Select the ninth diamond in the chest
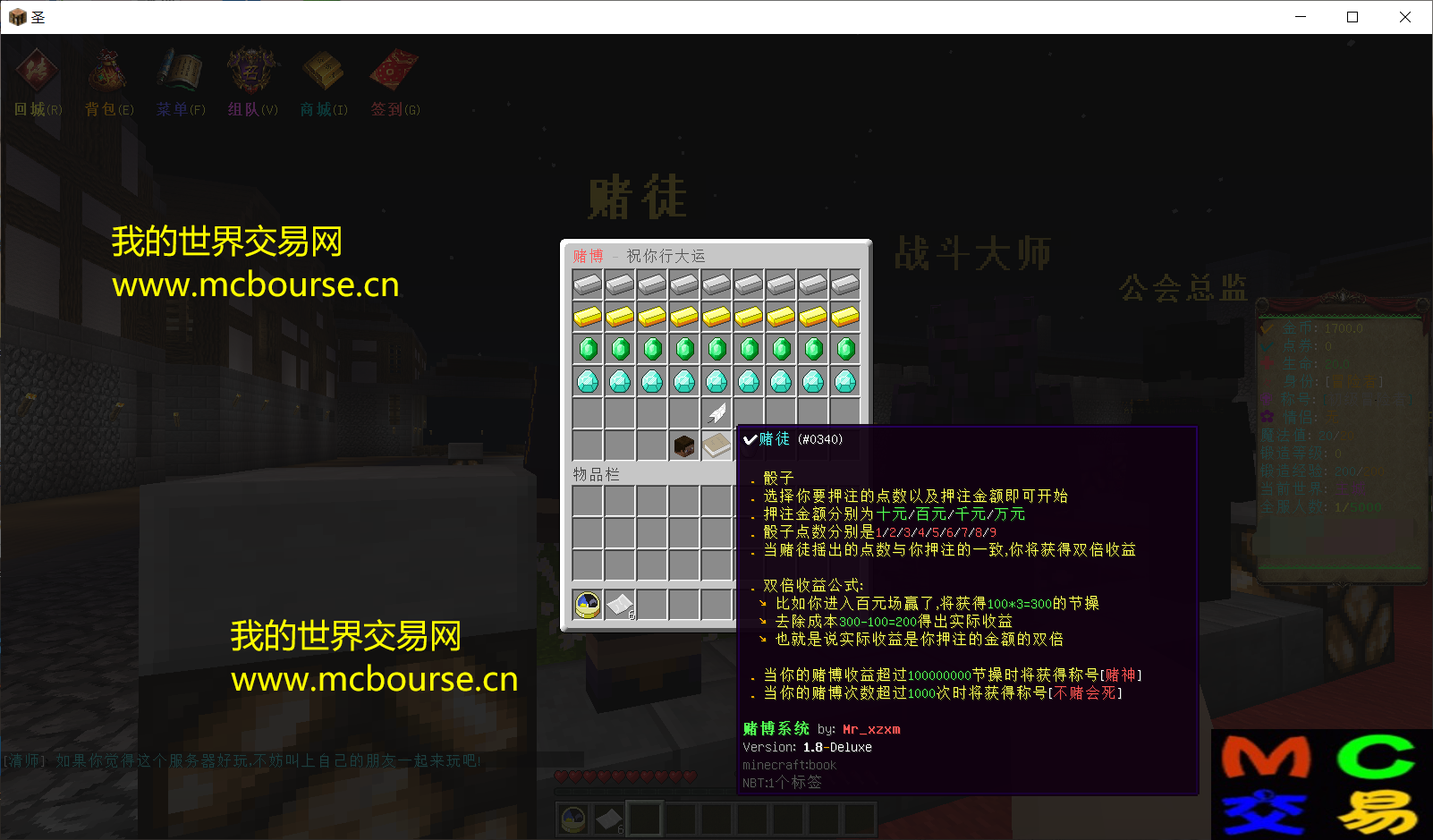The height and width of the screenshot is (840, 1433). pyautogui.click(x=845, y=381)
